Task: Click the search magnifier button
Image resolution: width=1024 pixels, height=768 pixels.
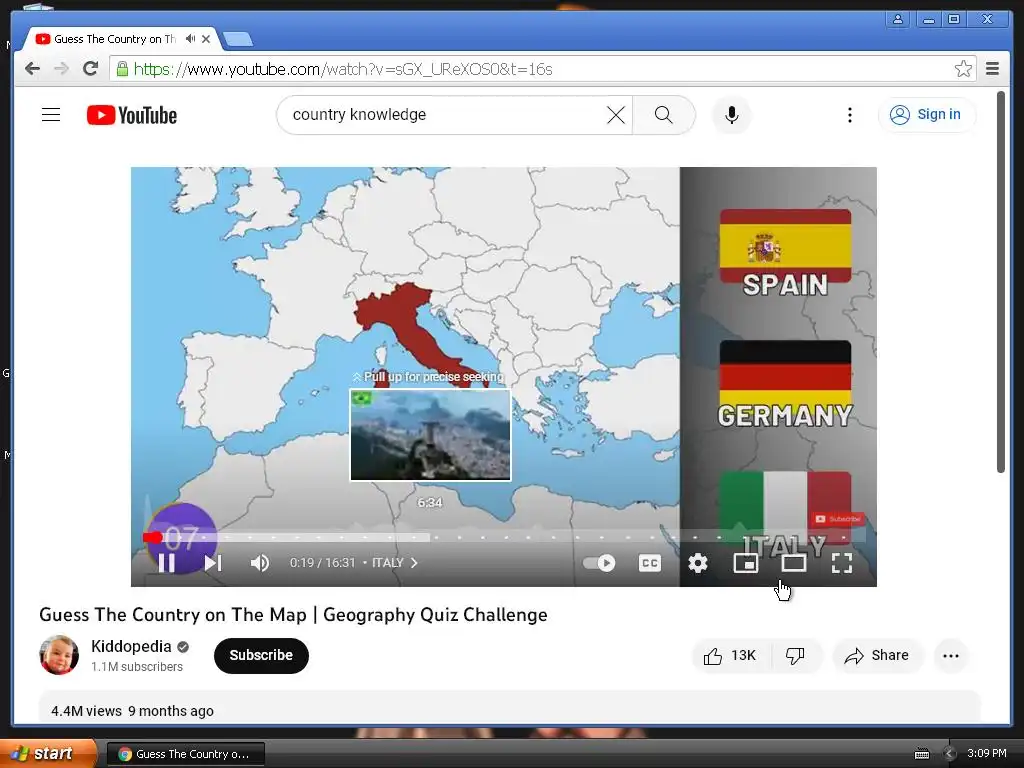Action: tap(664, 115)
